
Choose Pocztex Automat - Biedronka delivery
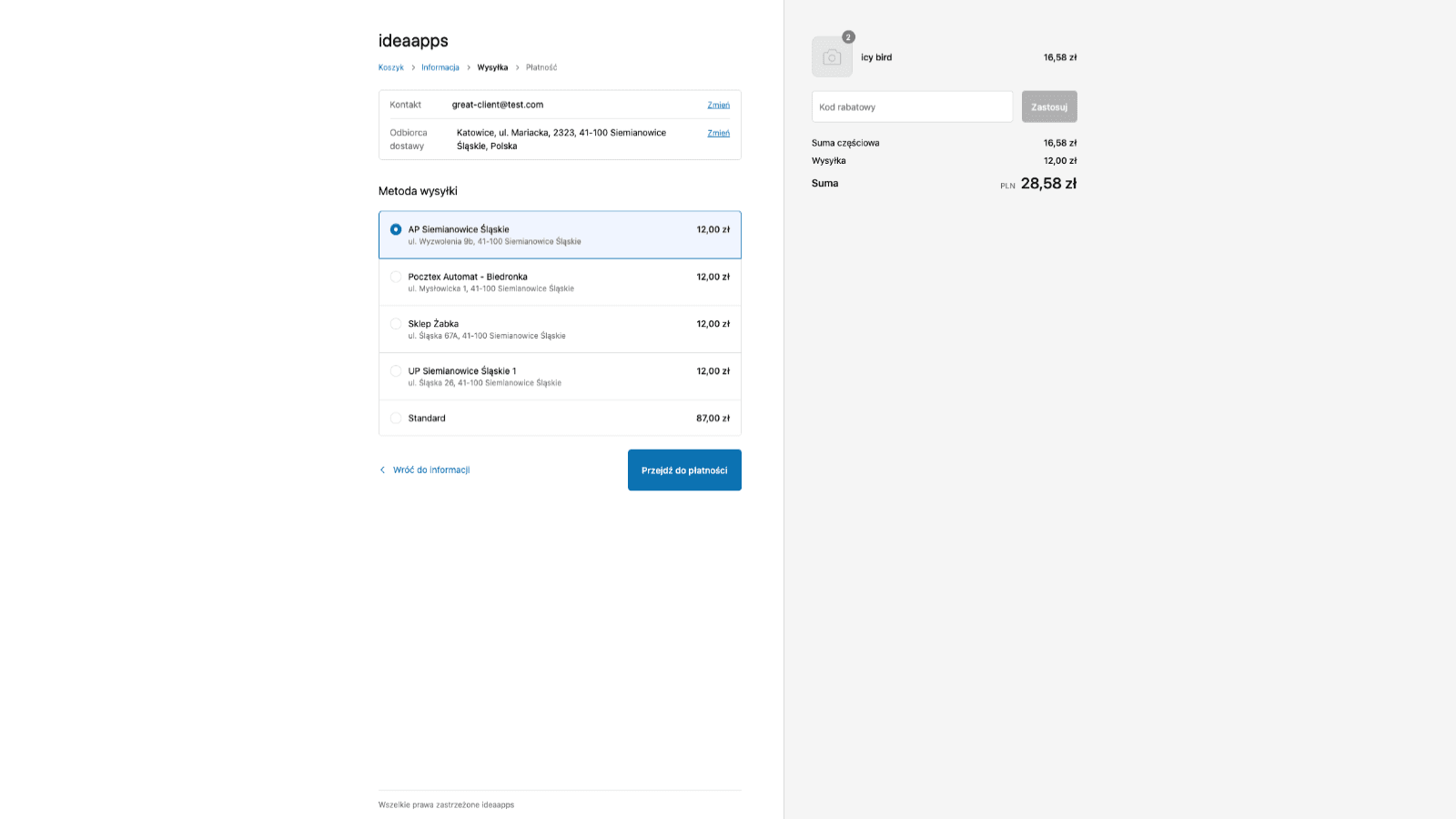[x=396, y=276]
